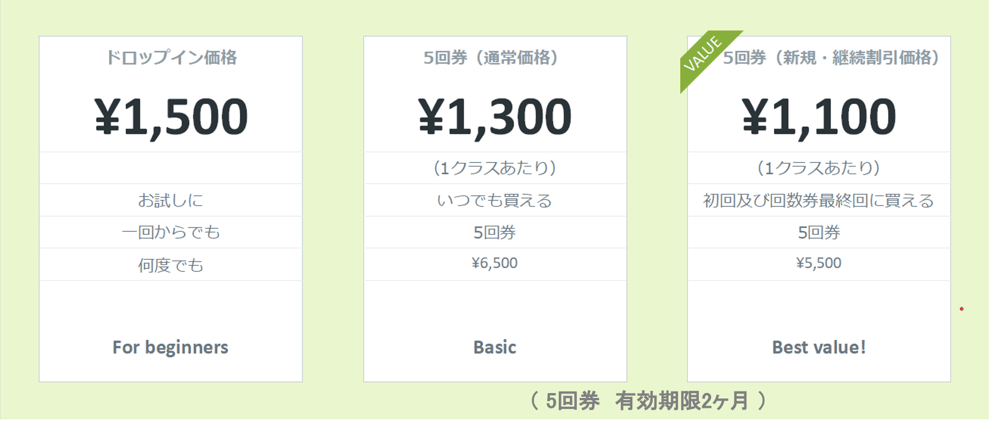990x421 pixels.
Task: Click the ¥5,500 total price
Action: pyautogui.click(x=819, y=264)
